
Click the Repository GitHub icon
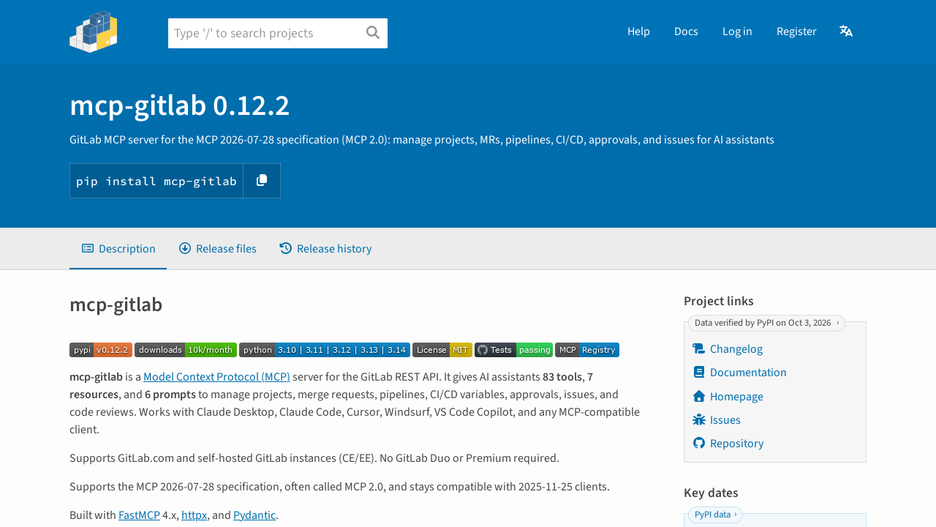click(698, 443)
